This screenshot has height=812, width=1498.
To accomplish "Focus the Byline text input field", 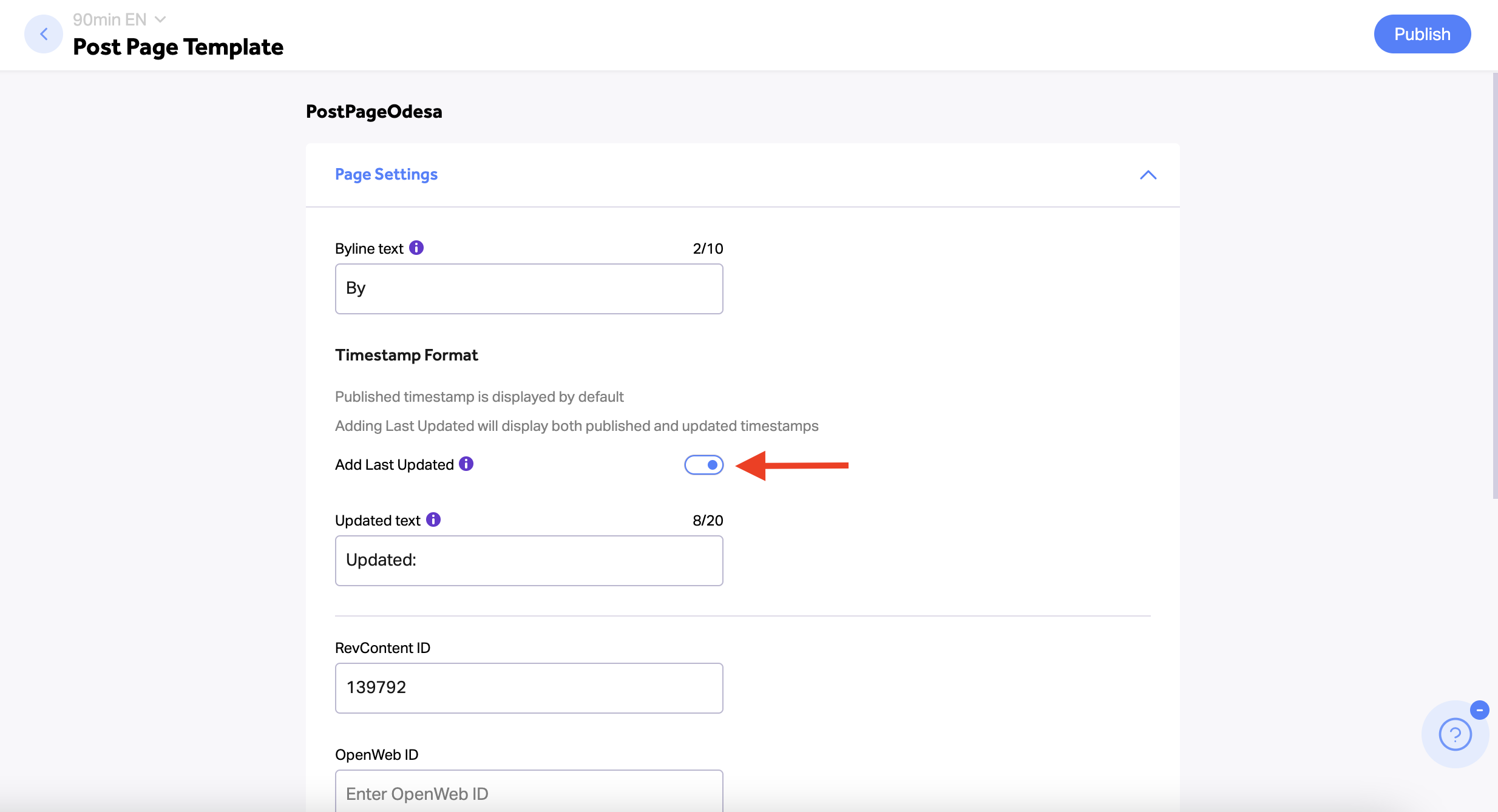I will click(529, 289).
